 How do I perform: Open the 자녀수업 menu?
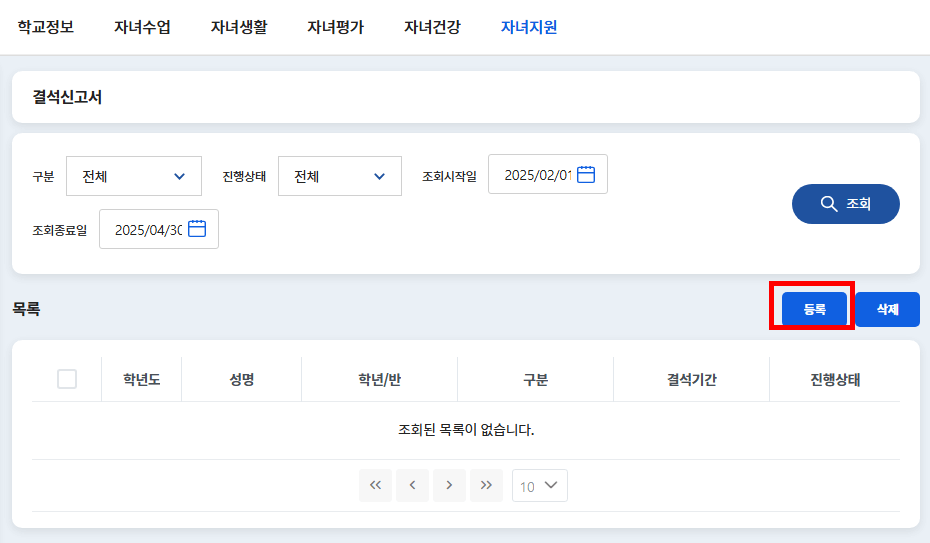(142, 27)
